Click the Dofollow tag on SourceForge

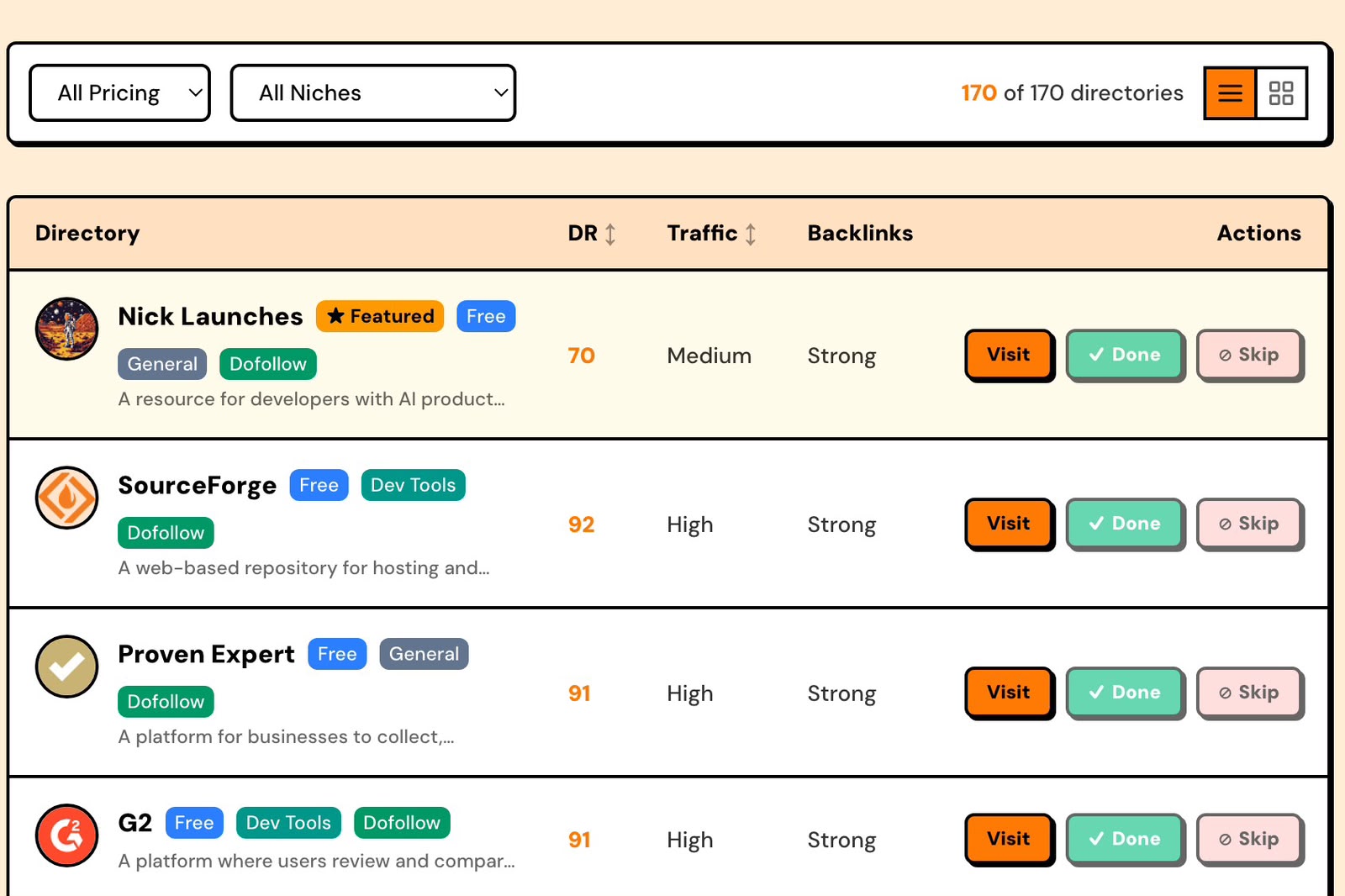point(166,533)
